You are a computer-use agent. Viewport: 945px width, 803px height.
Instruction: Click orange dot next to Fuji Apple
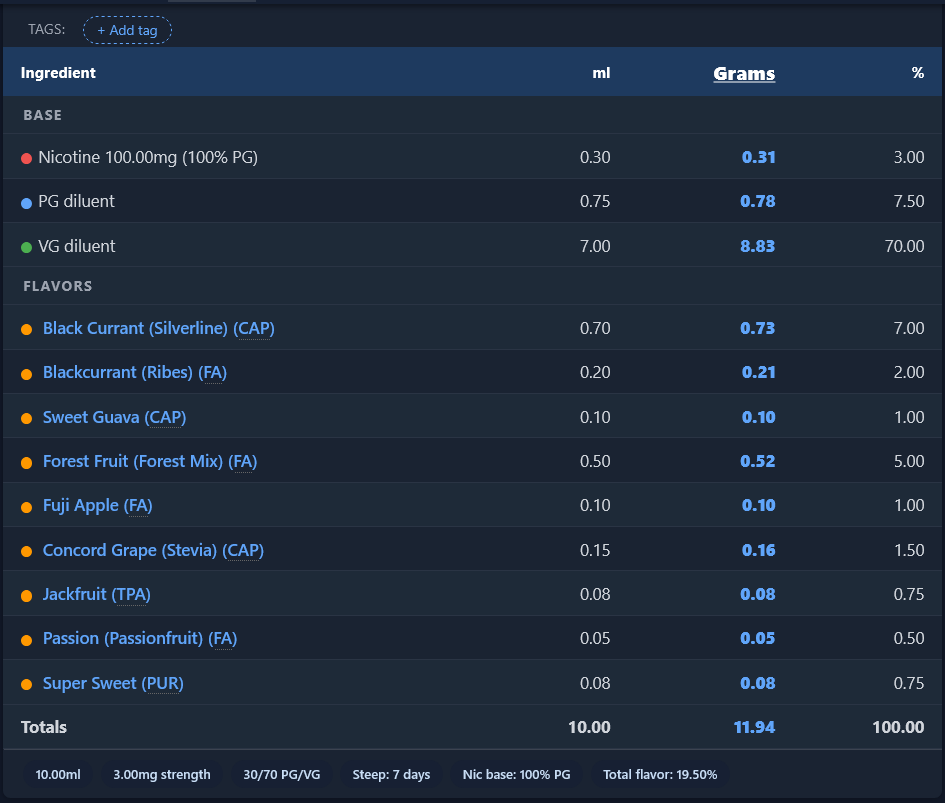click(x=26, y=507)
